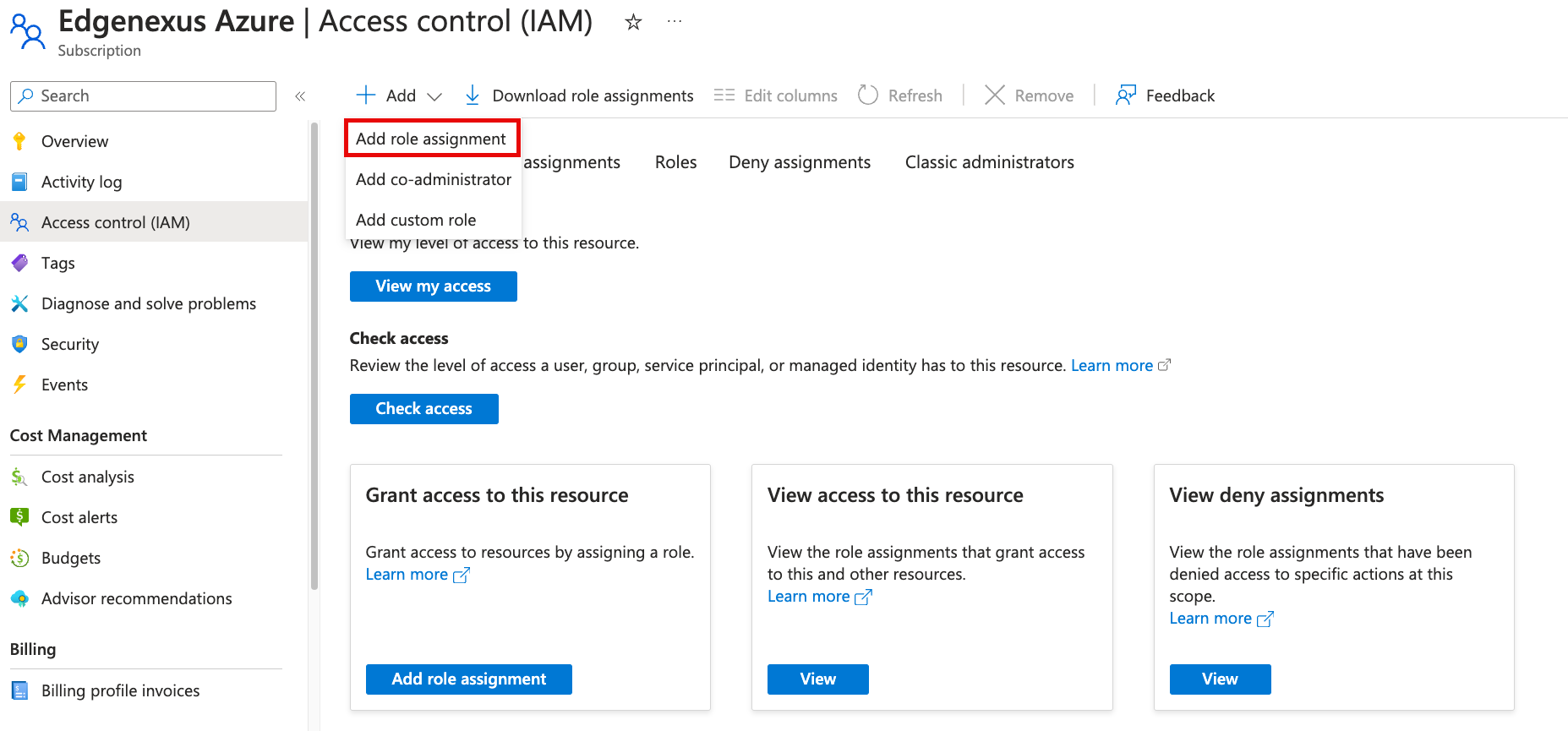Click the Grant access to this resource heading
Viewport: 1568px width, 731px height.
point(497,495)
